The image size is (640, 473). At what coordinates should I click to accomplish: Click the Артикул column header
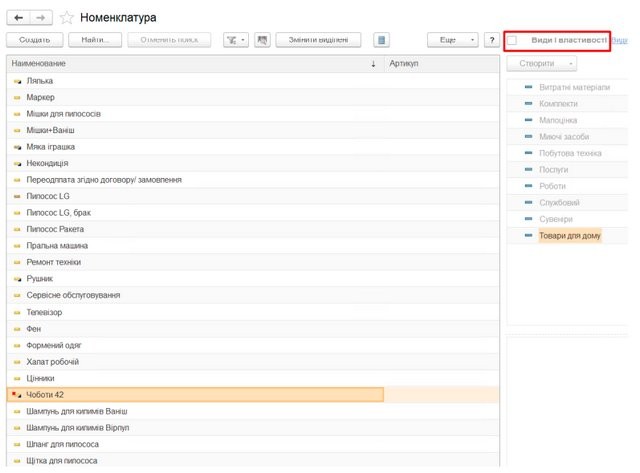[x=403, y=64]
